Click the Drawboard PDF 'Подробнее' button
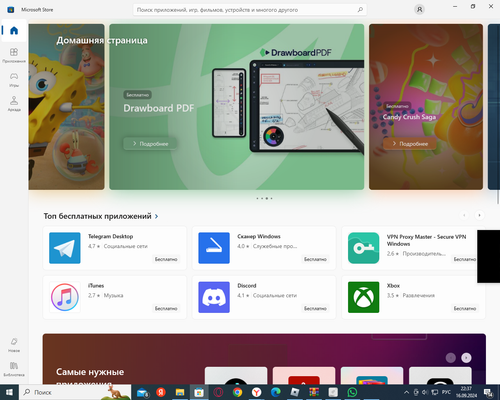 pos(150,144)
